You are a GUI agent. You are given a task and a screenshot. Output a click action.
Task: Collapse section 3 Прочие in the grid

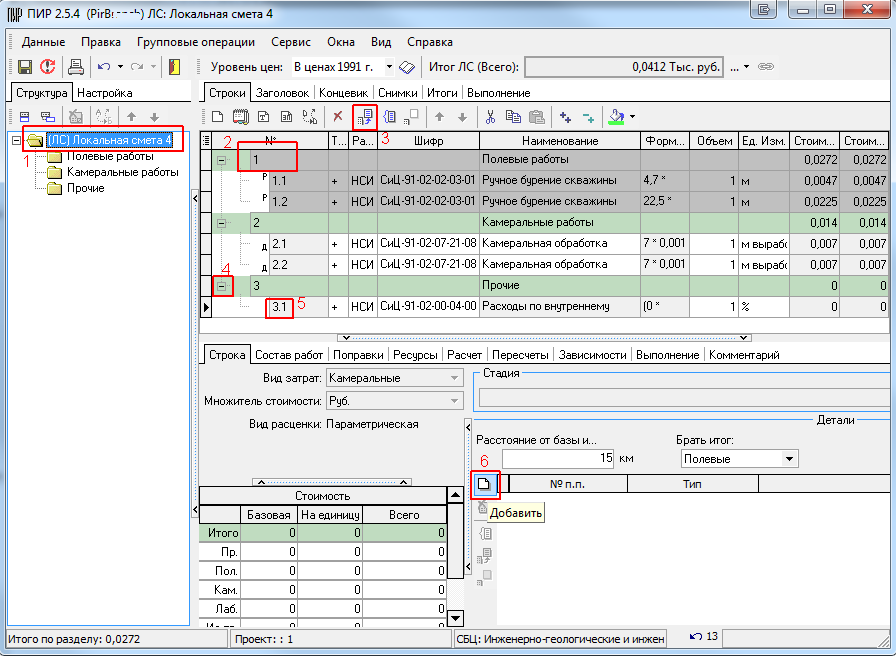click(222, 287)
